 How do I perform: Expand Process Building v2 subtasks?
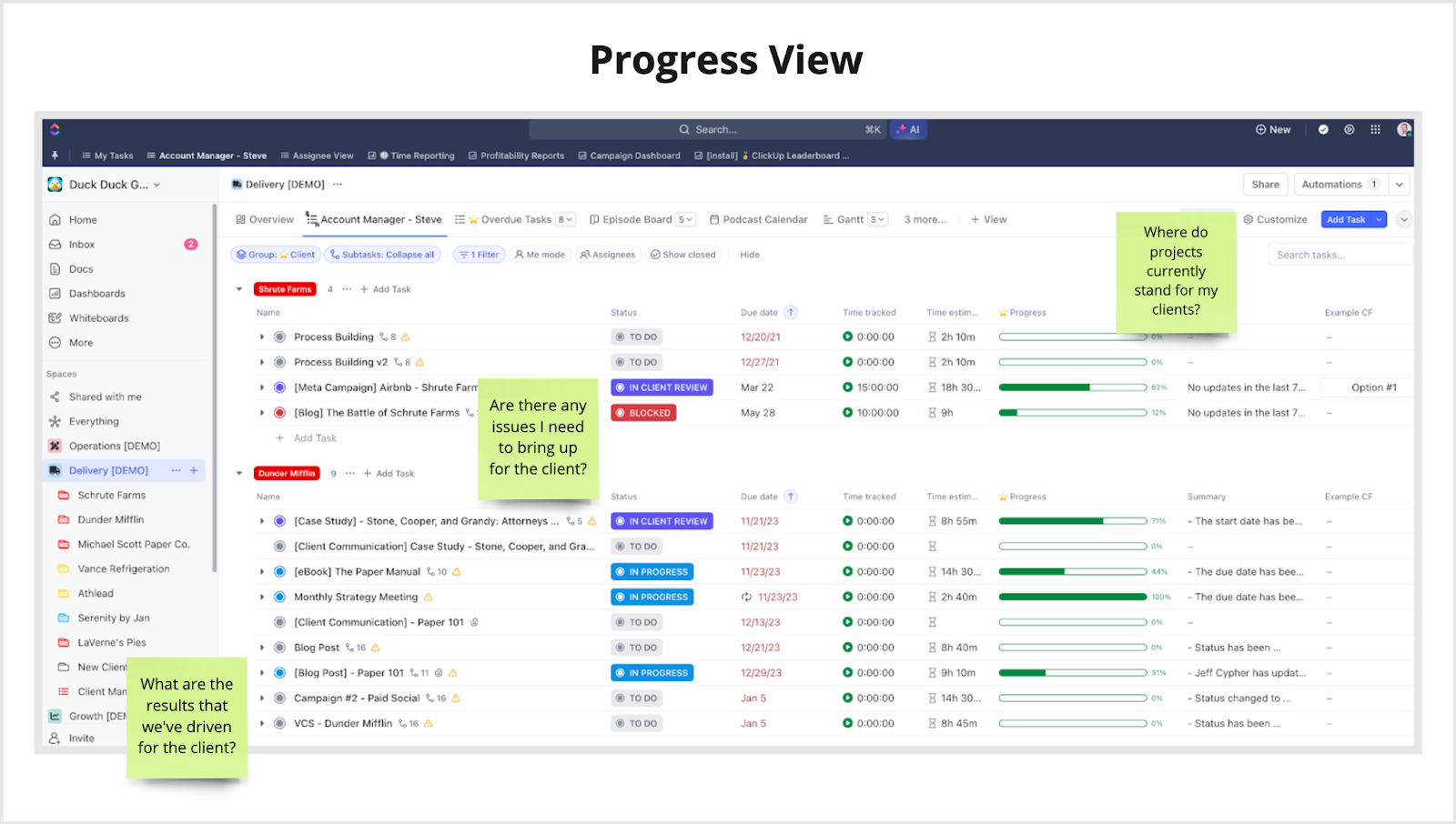[262, 362]
